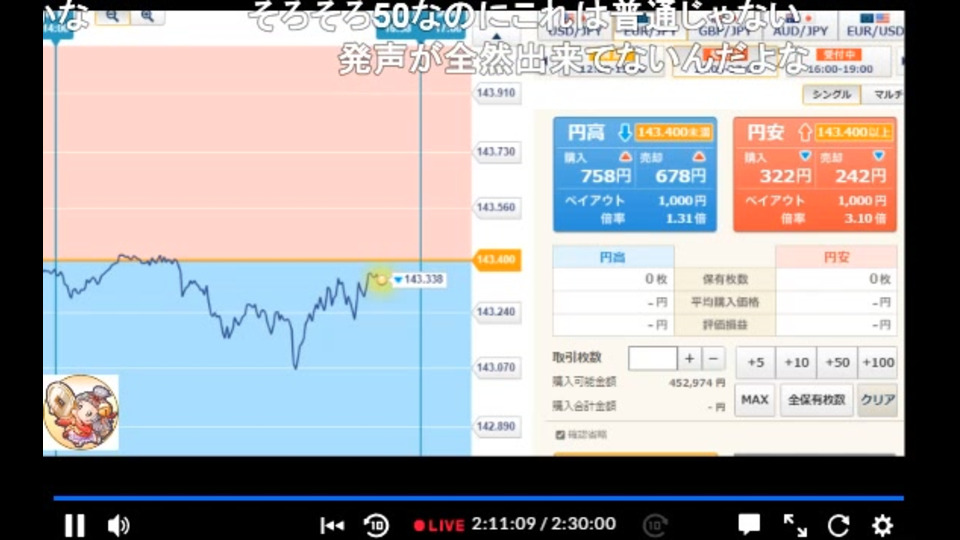Add +5 to trade quantity
This screenshot has height=540, width=960.
coord(756,362)
